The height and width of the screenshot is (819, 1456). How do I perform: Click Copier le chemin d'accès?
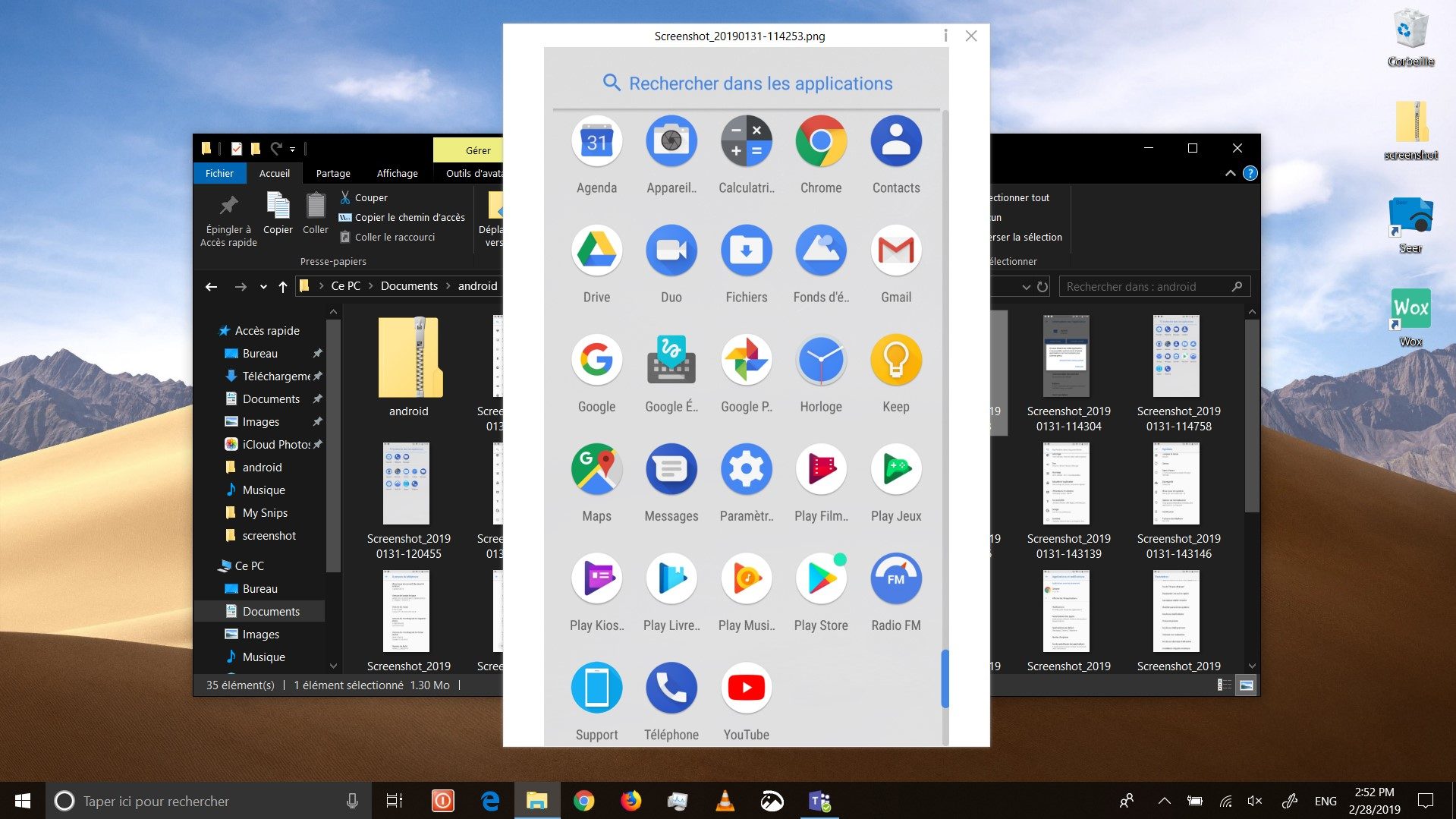click(x=401, y=217)
